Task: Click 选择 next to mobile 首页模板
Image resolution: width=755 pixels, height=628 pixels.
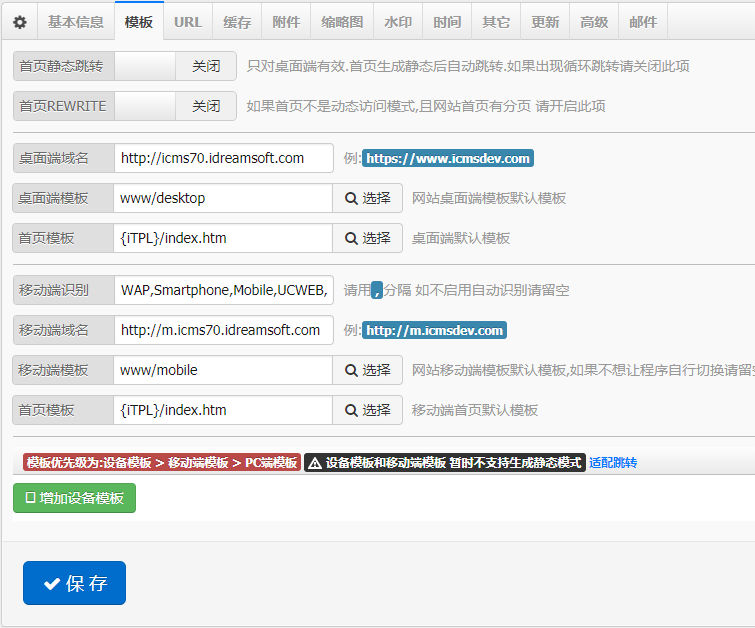Action: click(368, 410)
